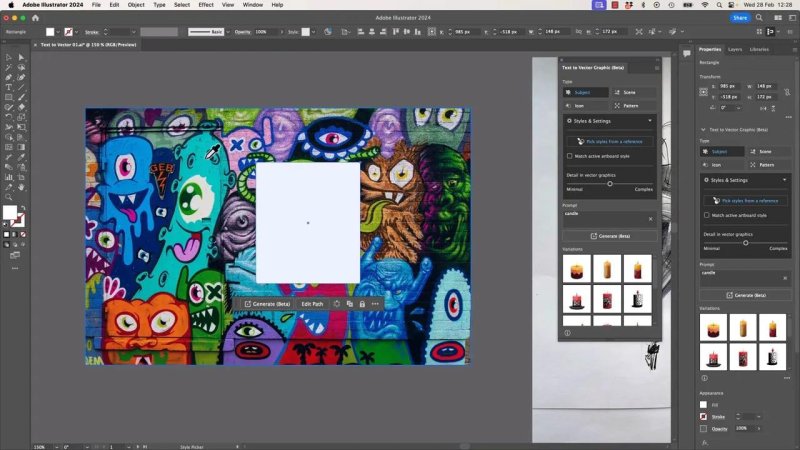Select the Column Graph tool

9,177
